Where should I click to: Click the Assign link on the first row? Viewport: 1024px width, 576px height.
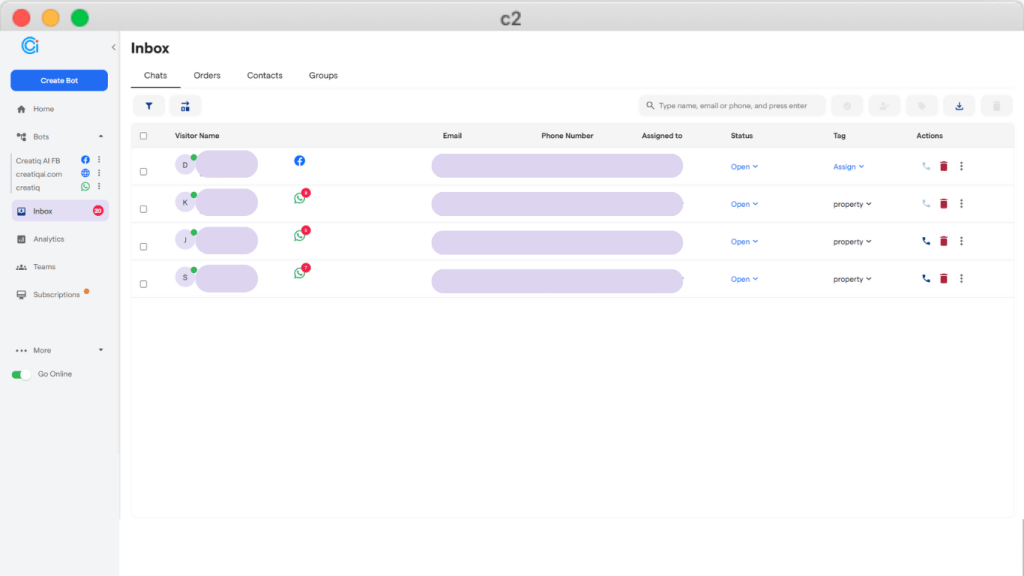(847, 166)
